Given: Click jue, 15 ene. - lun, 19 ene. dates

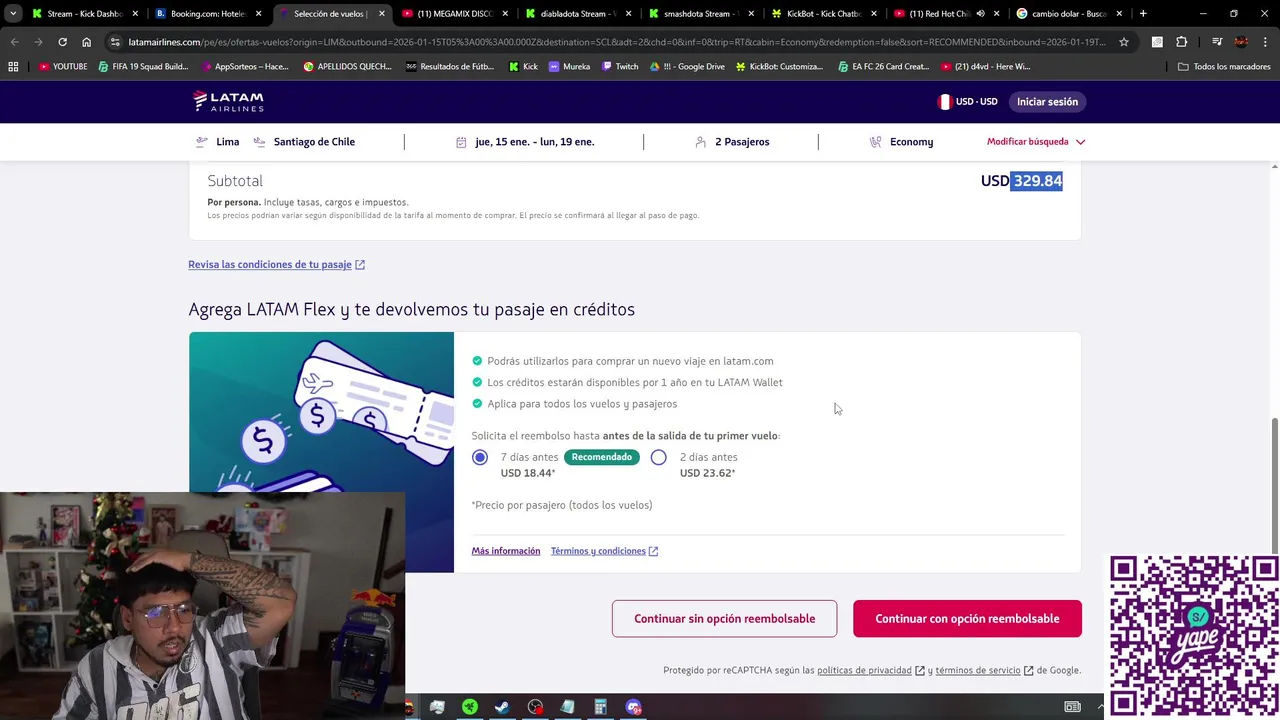Looking at the screenshot, I should coord(535,142).
